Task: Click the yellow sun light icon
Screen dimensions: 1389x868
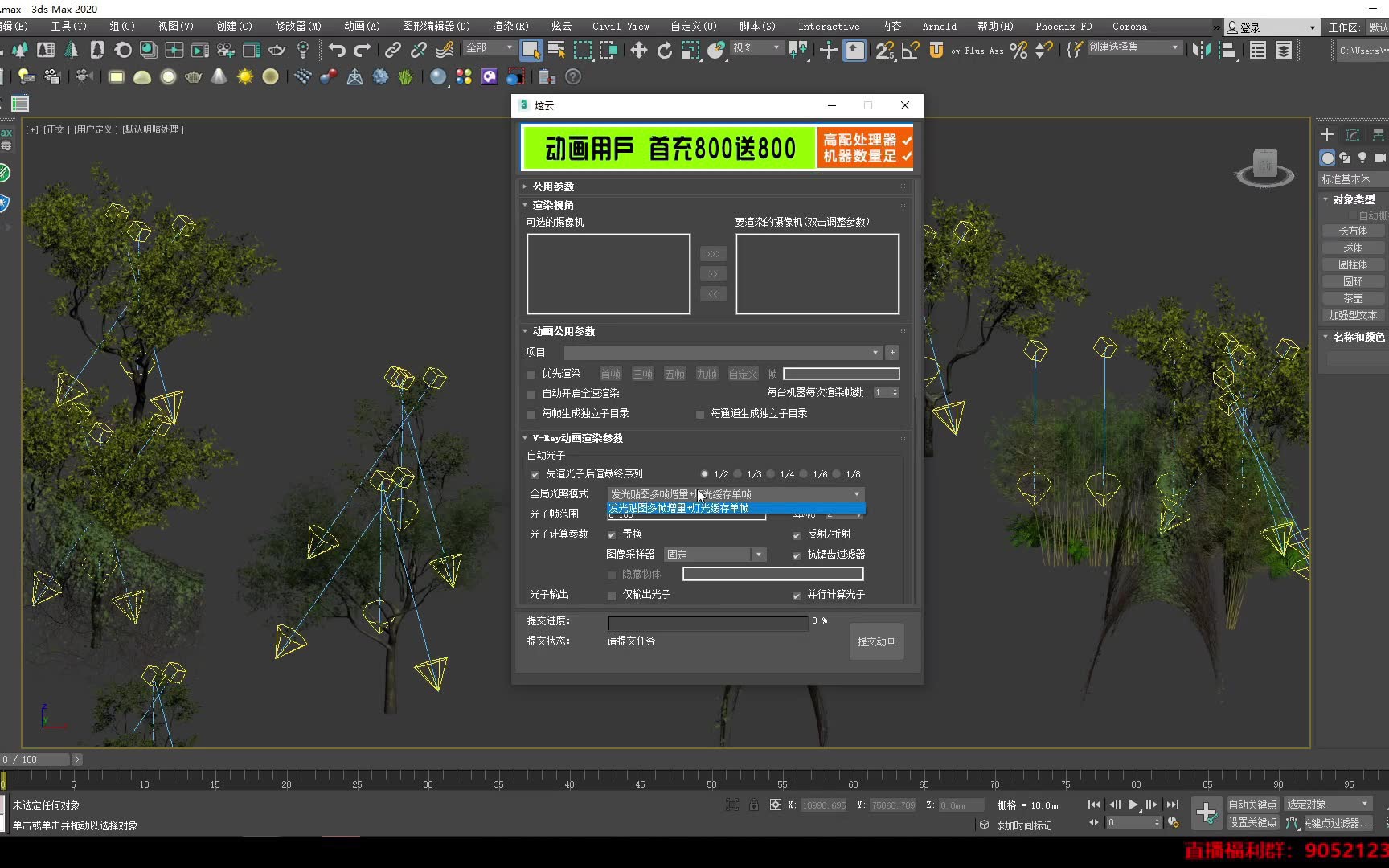Action: click(245, 77)
